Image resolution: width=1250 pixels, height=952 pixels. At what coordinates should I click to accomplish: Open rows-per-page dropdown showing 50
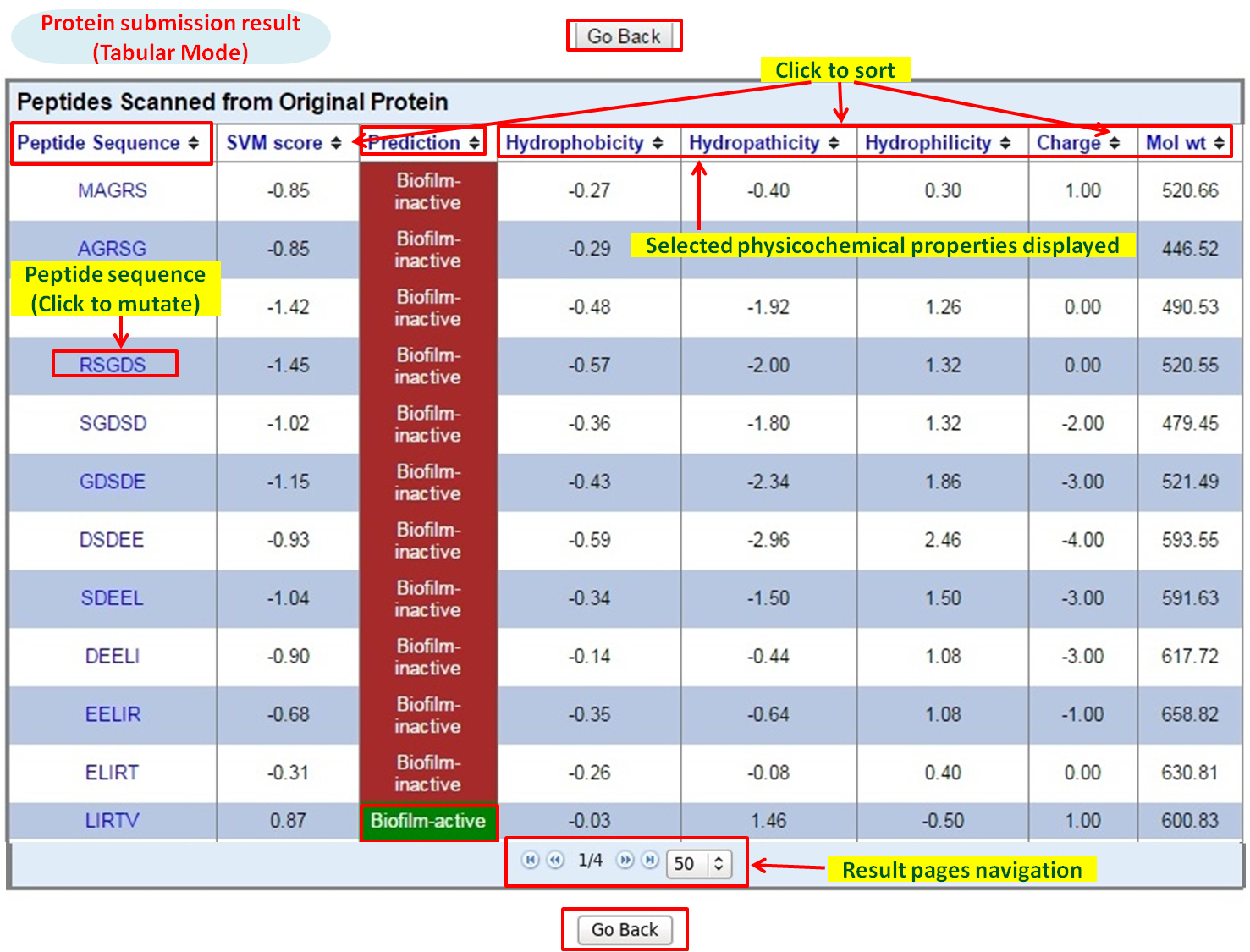tap(699, 863)
